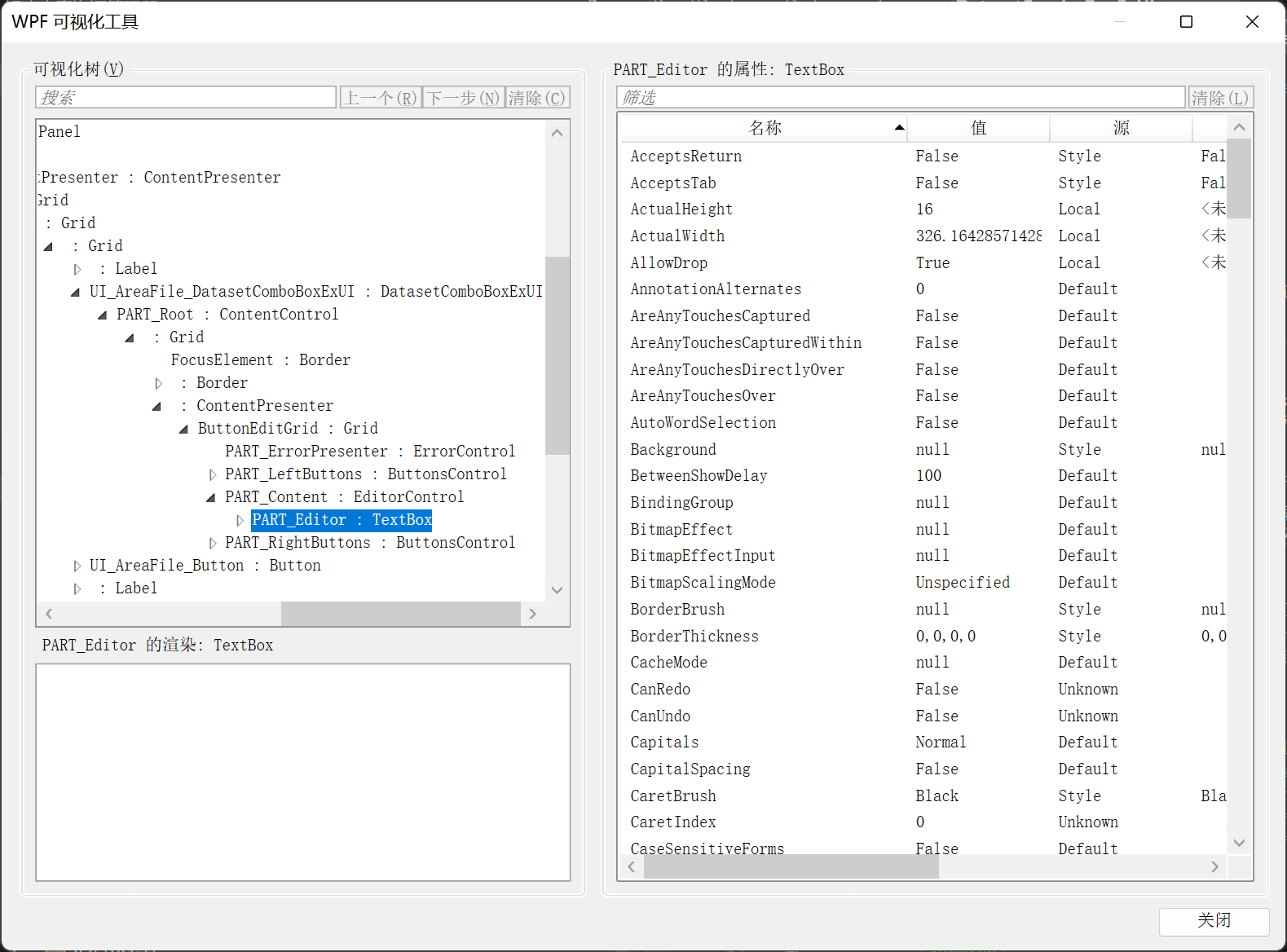Click the tree scroll-left arrow

(x=49, y=614)
